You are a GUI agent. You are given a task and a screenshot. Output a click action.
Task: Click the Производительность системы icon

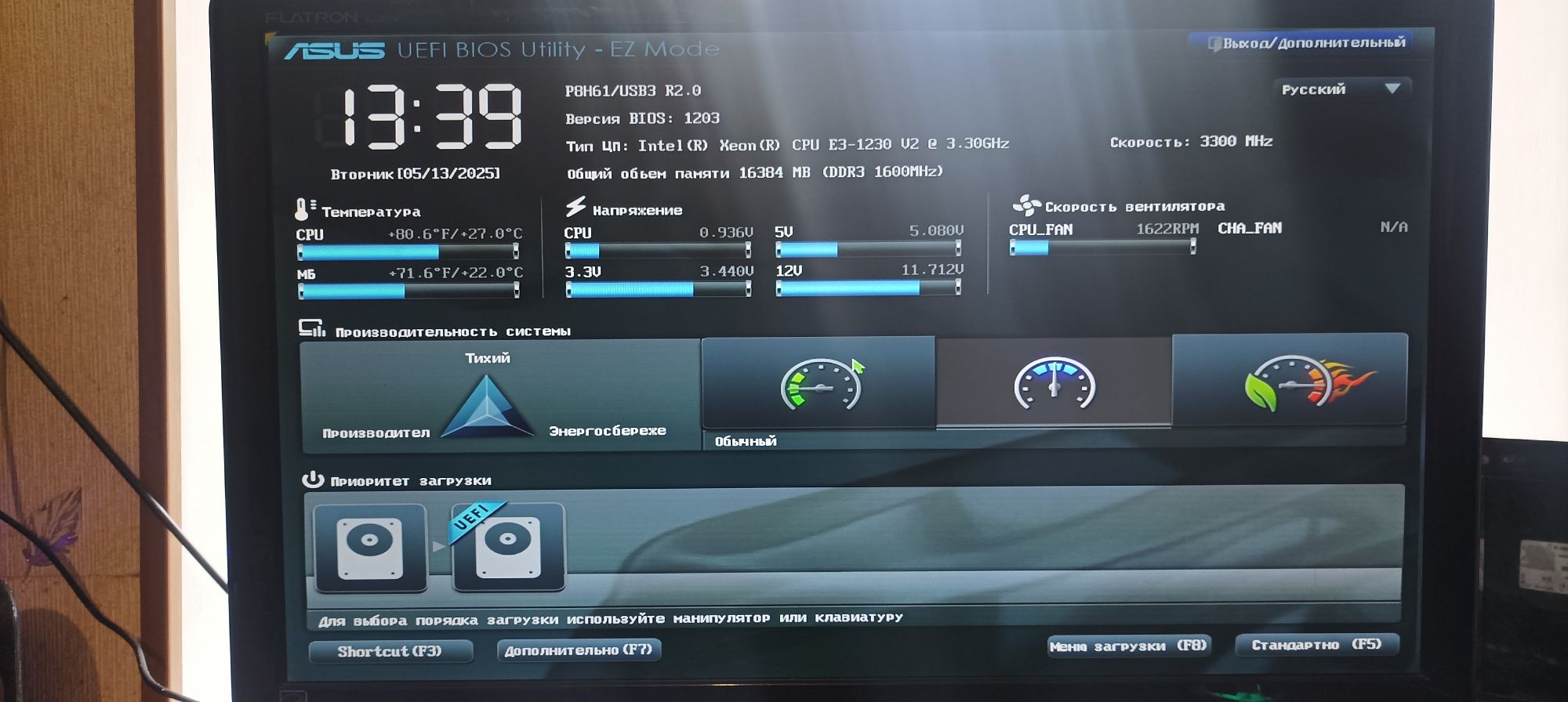click(311, 328)
